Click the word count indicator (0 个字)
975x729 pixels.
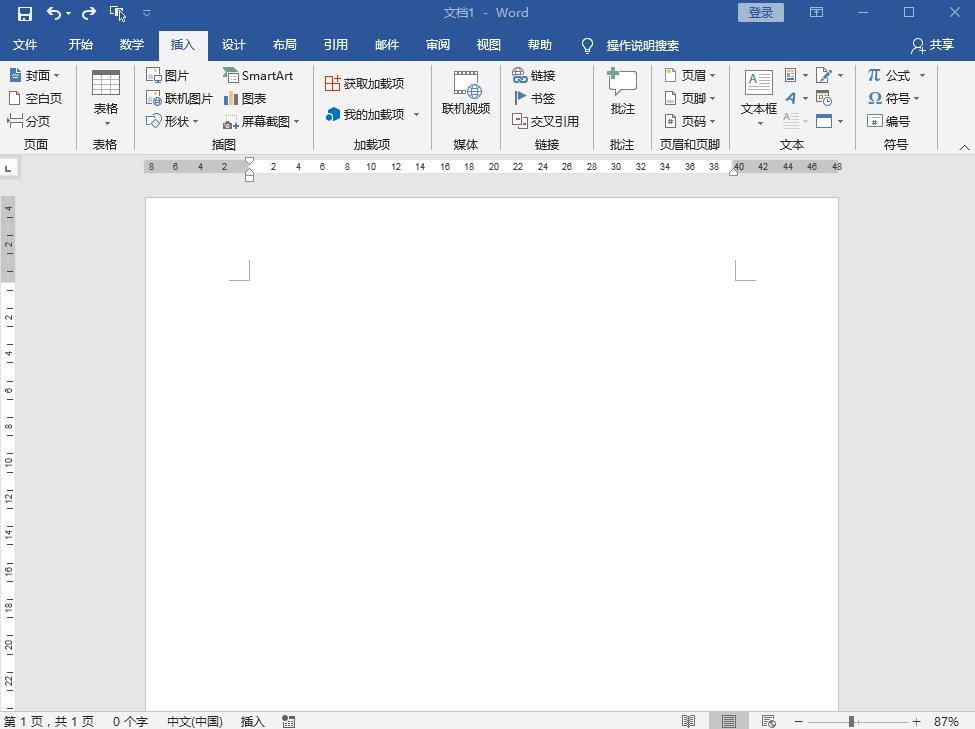pyautogui.click(x=129, y=720)
